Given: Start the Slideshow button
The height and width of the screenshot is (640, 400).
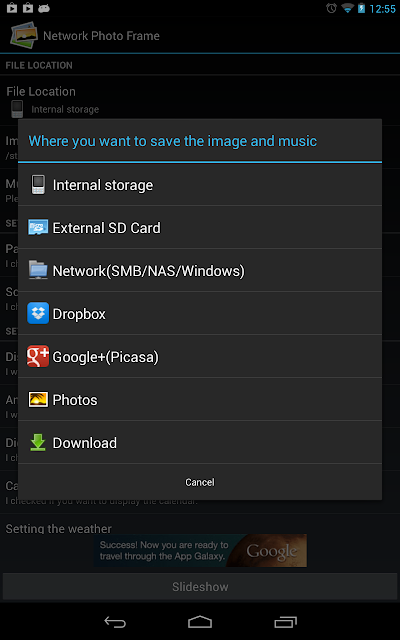Looking at the screenshot, I should 200,587.
